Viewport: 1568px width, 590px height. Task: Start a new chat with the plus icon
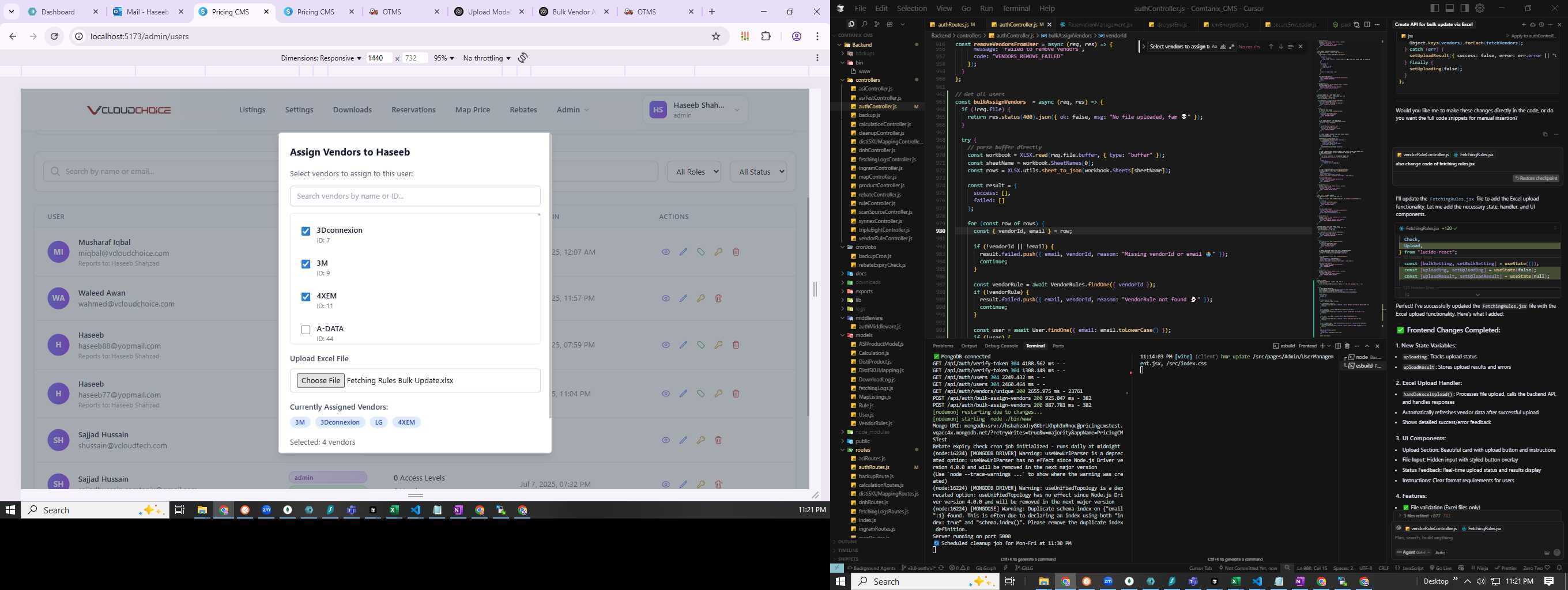[x=1524, y=24]
